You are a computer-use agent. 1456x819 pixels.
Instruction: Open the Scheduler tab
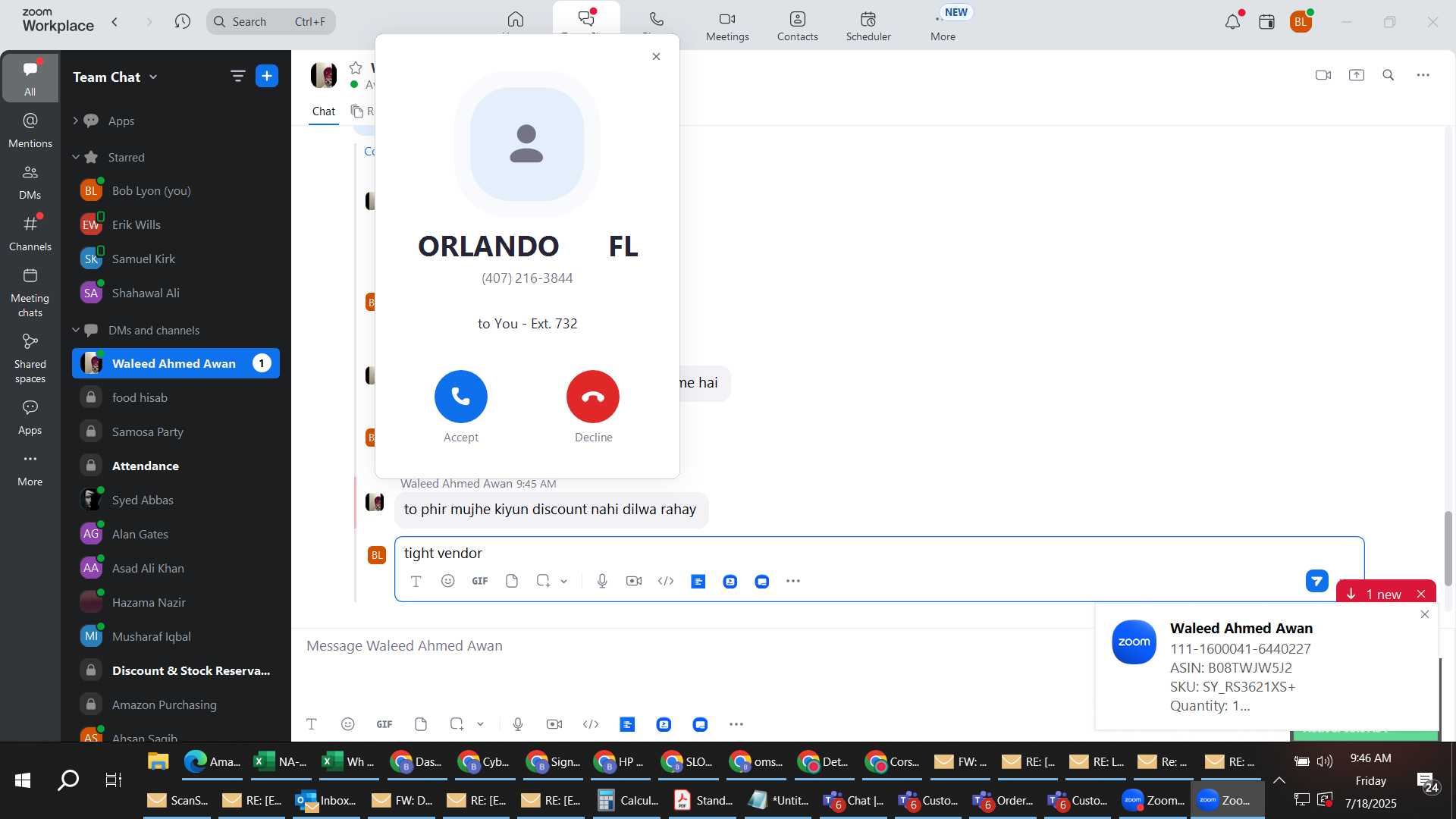pos(868,26)
